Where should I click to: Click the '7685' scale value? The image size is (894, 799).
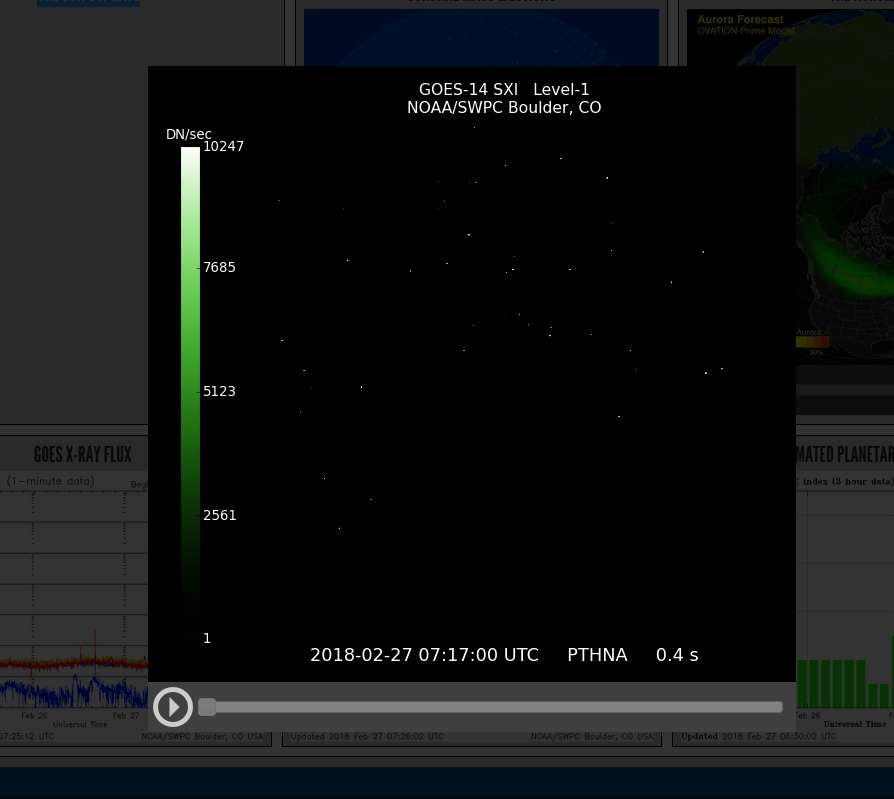tap(220, 267)
